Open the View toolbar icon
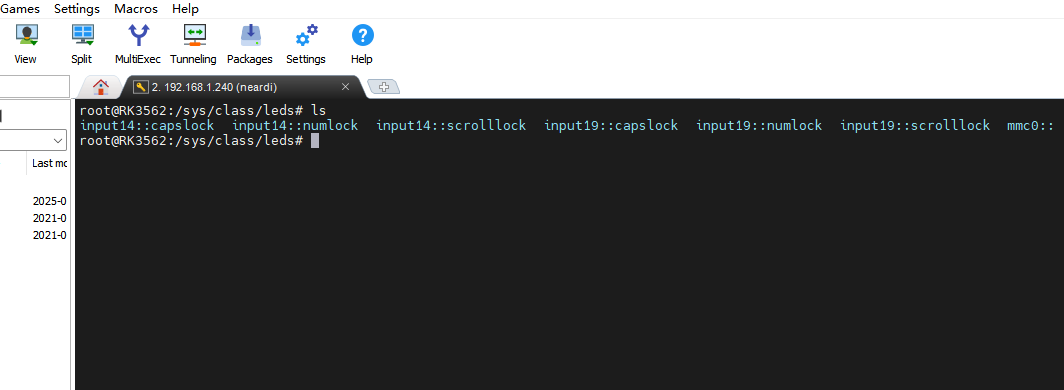The width and height of the screenshot is (1064, 390). tap(26, 44)
